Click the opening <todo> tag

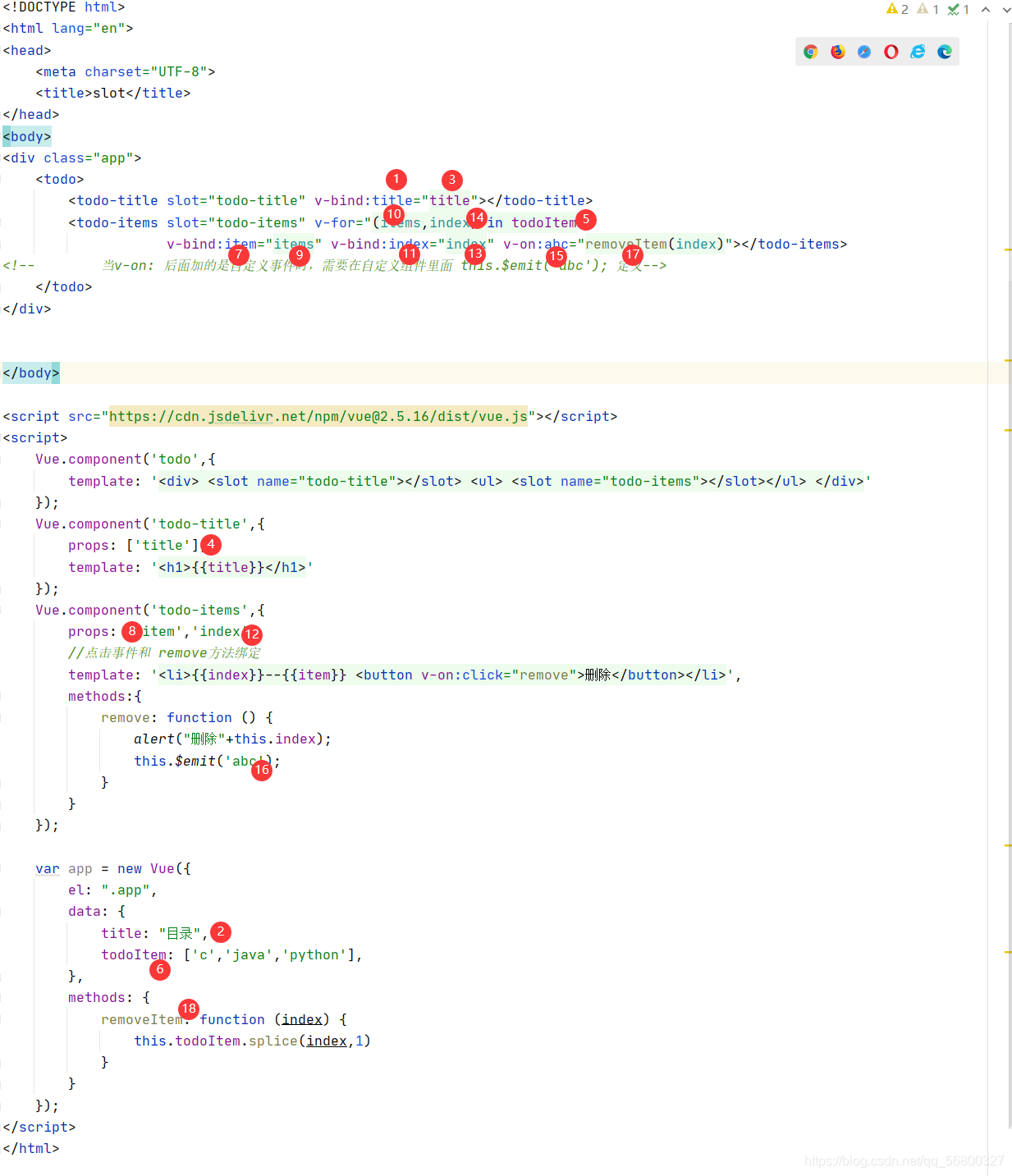[60, 180]
